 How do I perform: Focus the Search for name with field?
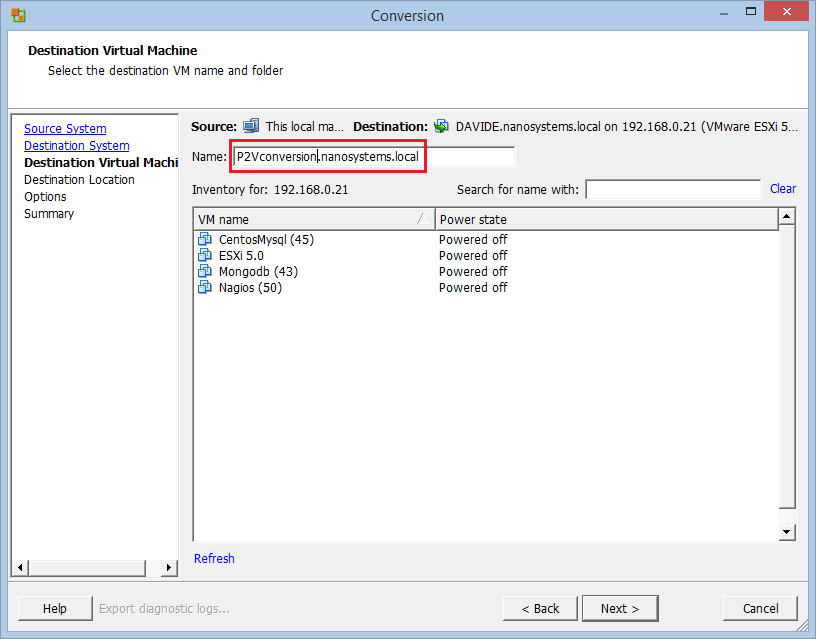tap(673, 189)
